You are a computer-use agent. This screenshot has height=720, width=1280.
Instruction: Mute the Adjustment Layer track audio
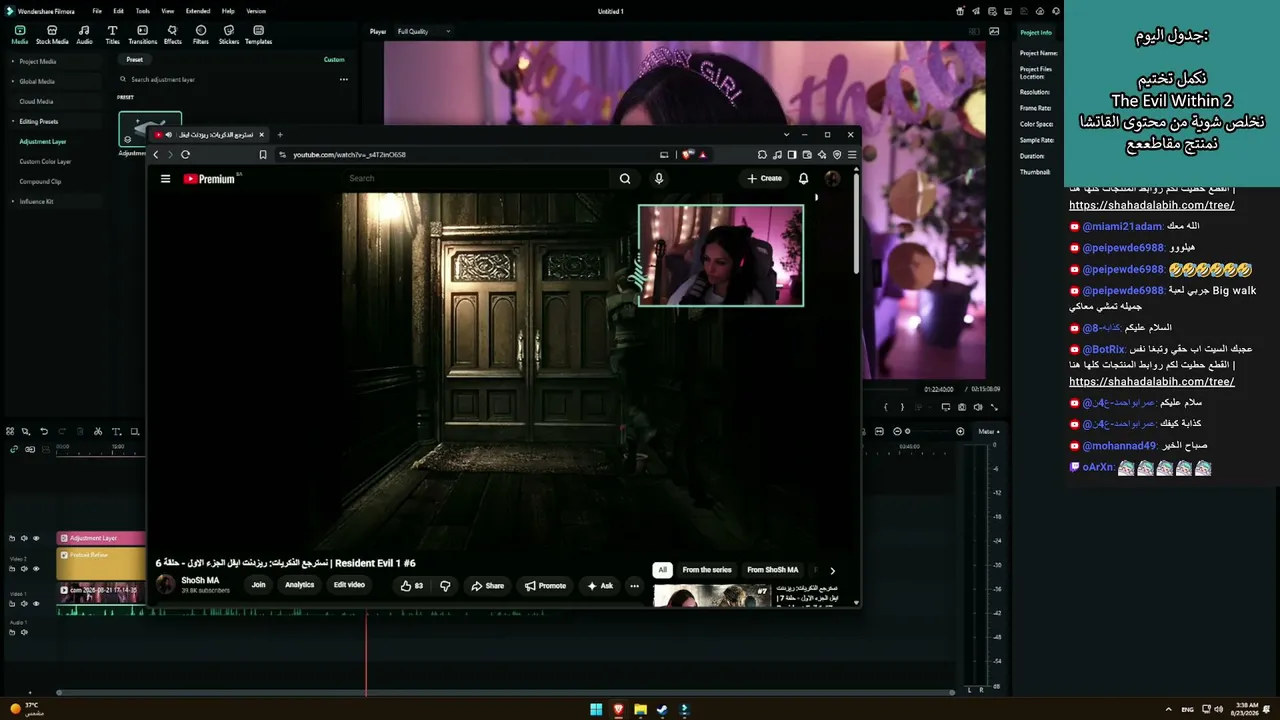(24, 538)
